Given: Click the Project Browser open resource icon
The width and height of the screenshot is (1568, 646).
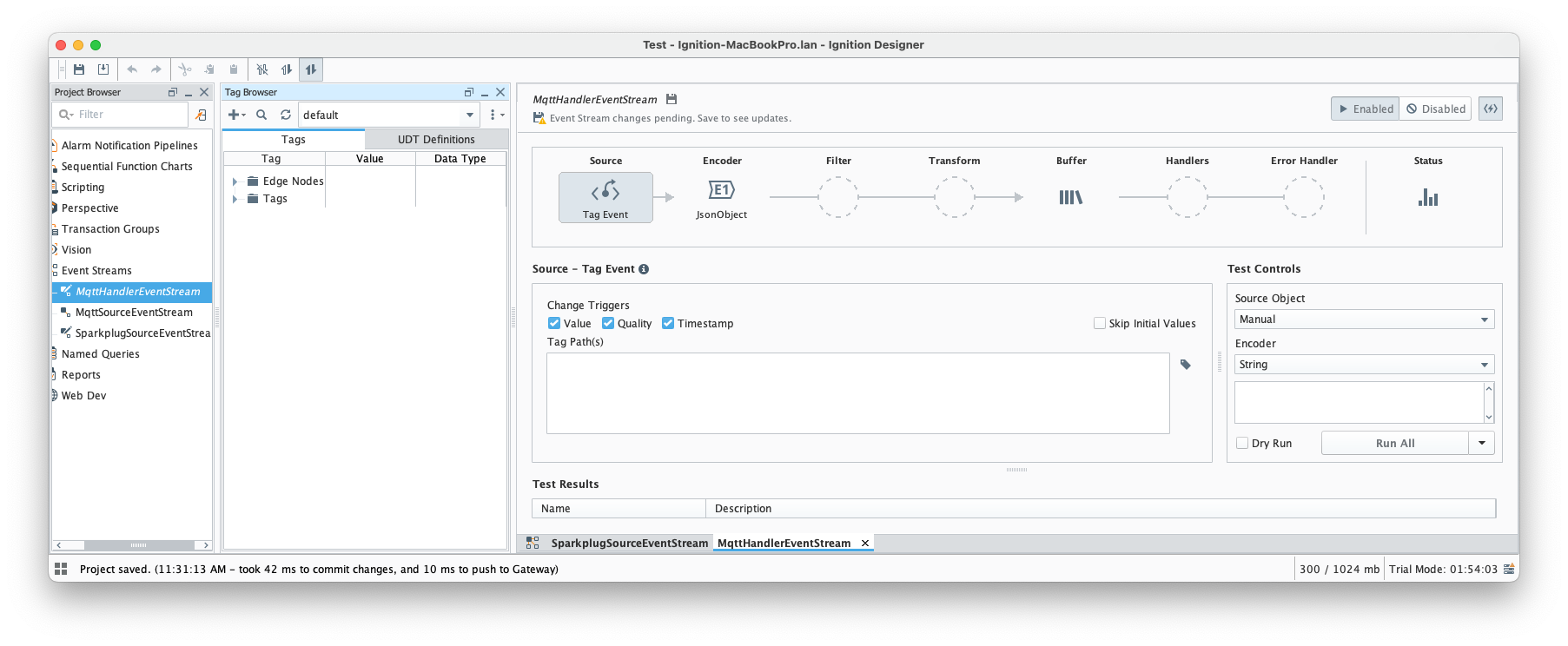Looking at the screenshot, I should tap(201, 115).
